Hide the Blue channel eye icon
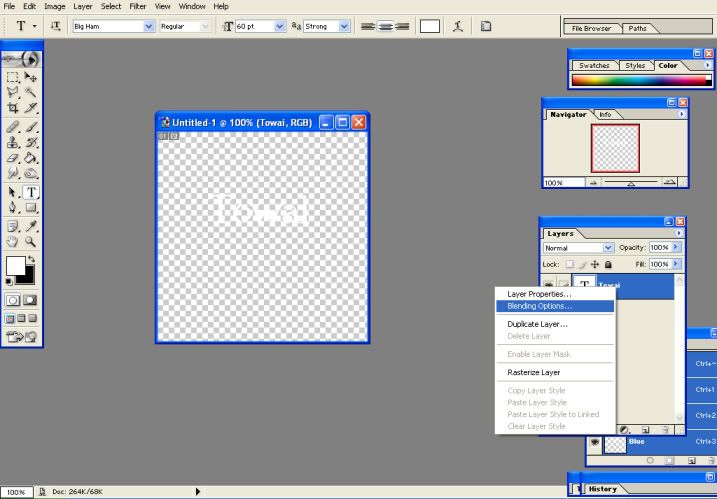The width and height of the screenshot is (717, 499). click(594, 442)
